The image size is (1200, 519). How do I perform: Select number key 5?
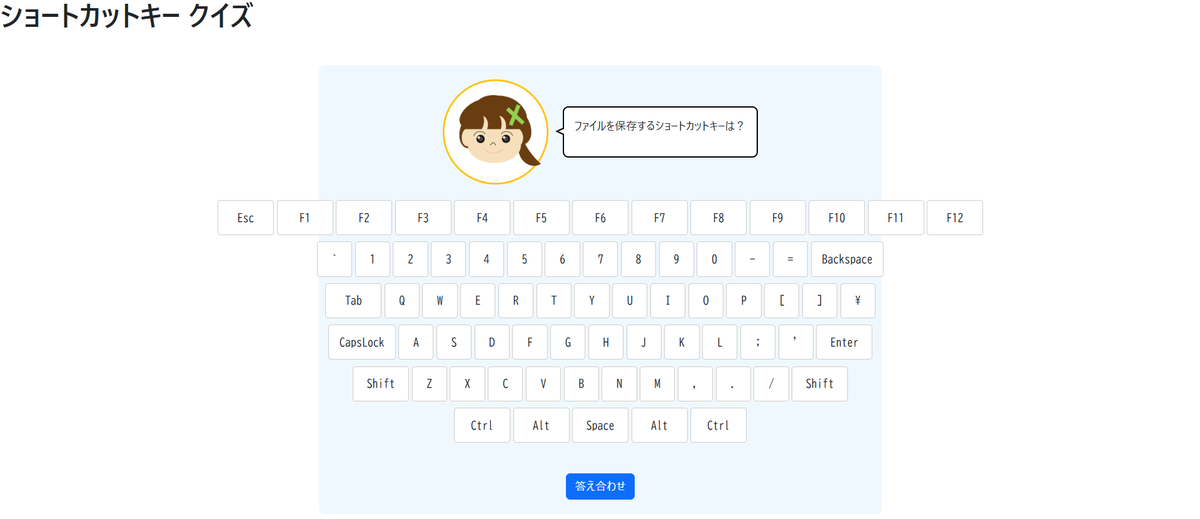coord(524,259)
